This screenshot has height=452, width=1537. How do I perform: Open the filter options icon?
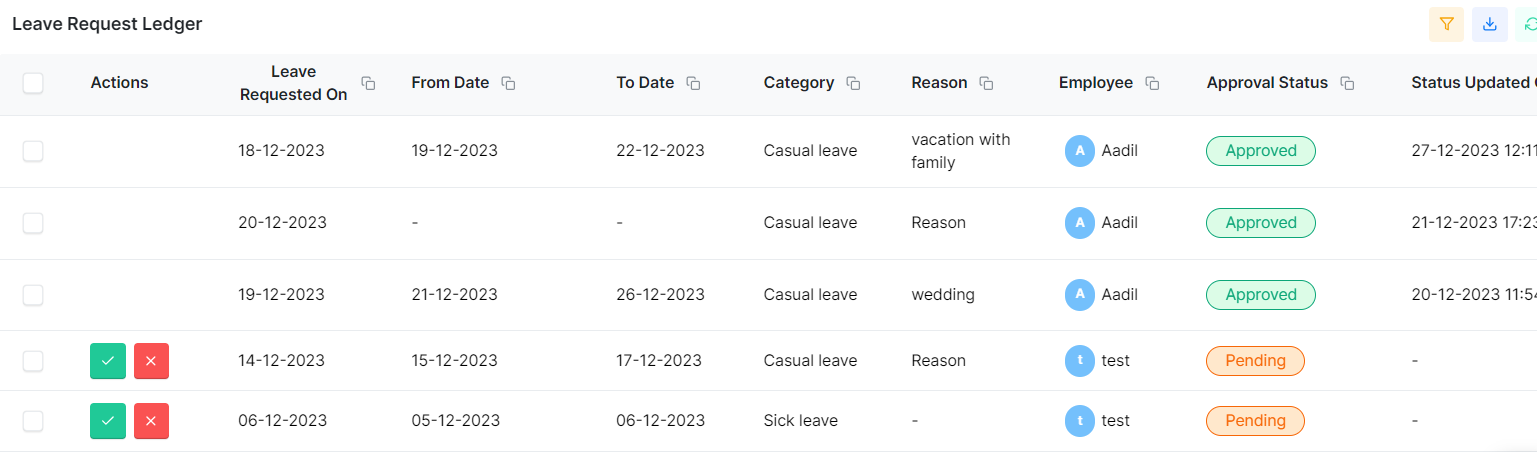(1446, 24)
